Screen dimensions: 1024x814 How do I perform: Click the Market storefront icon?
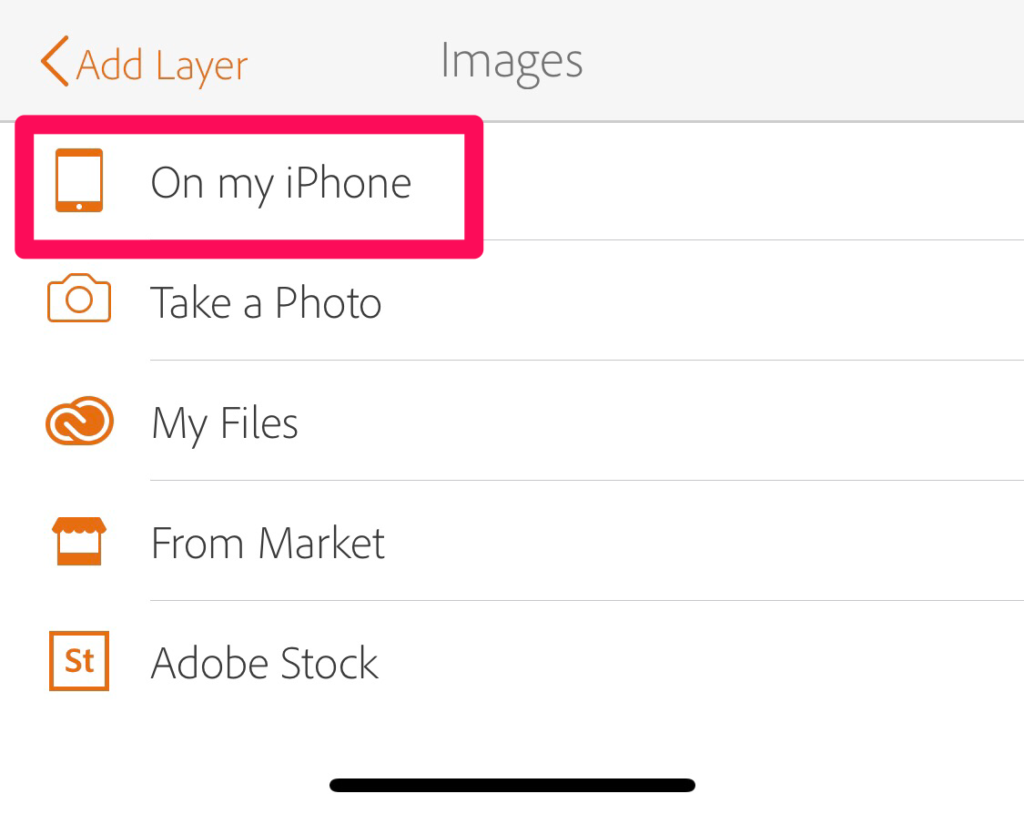[x=79, y=541]
